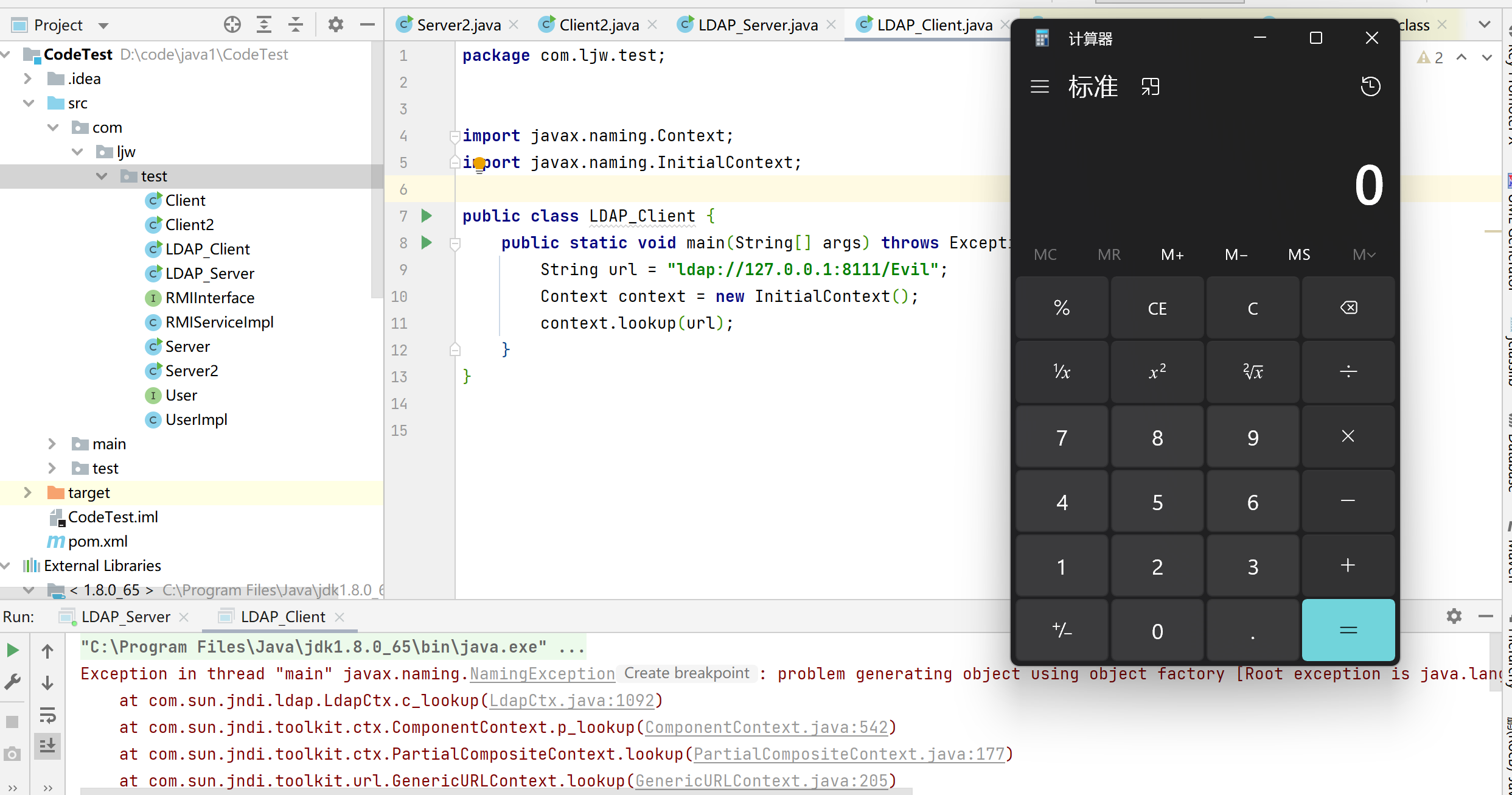1512x795 pixels.
Task: Click the square root key
Action: click(x=1253, y=372)
